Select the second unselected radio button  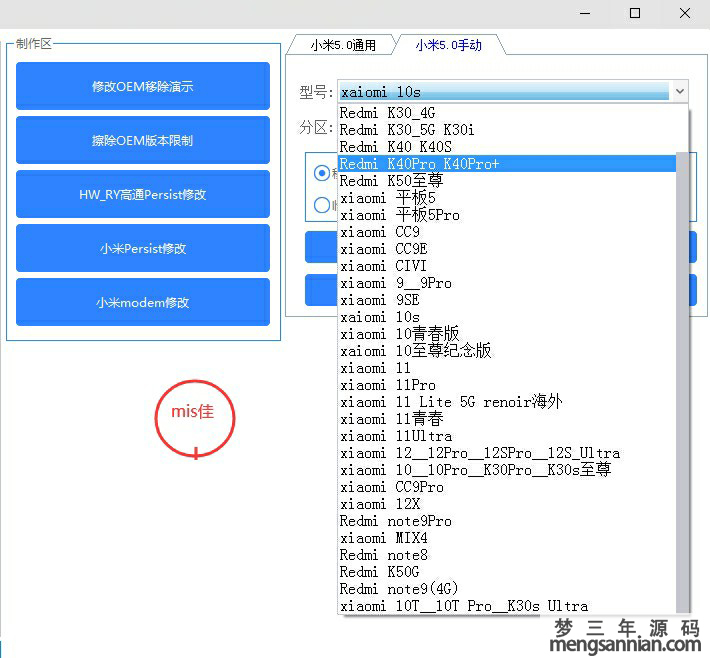(x=322, y=205)
